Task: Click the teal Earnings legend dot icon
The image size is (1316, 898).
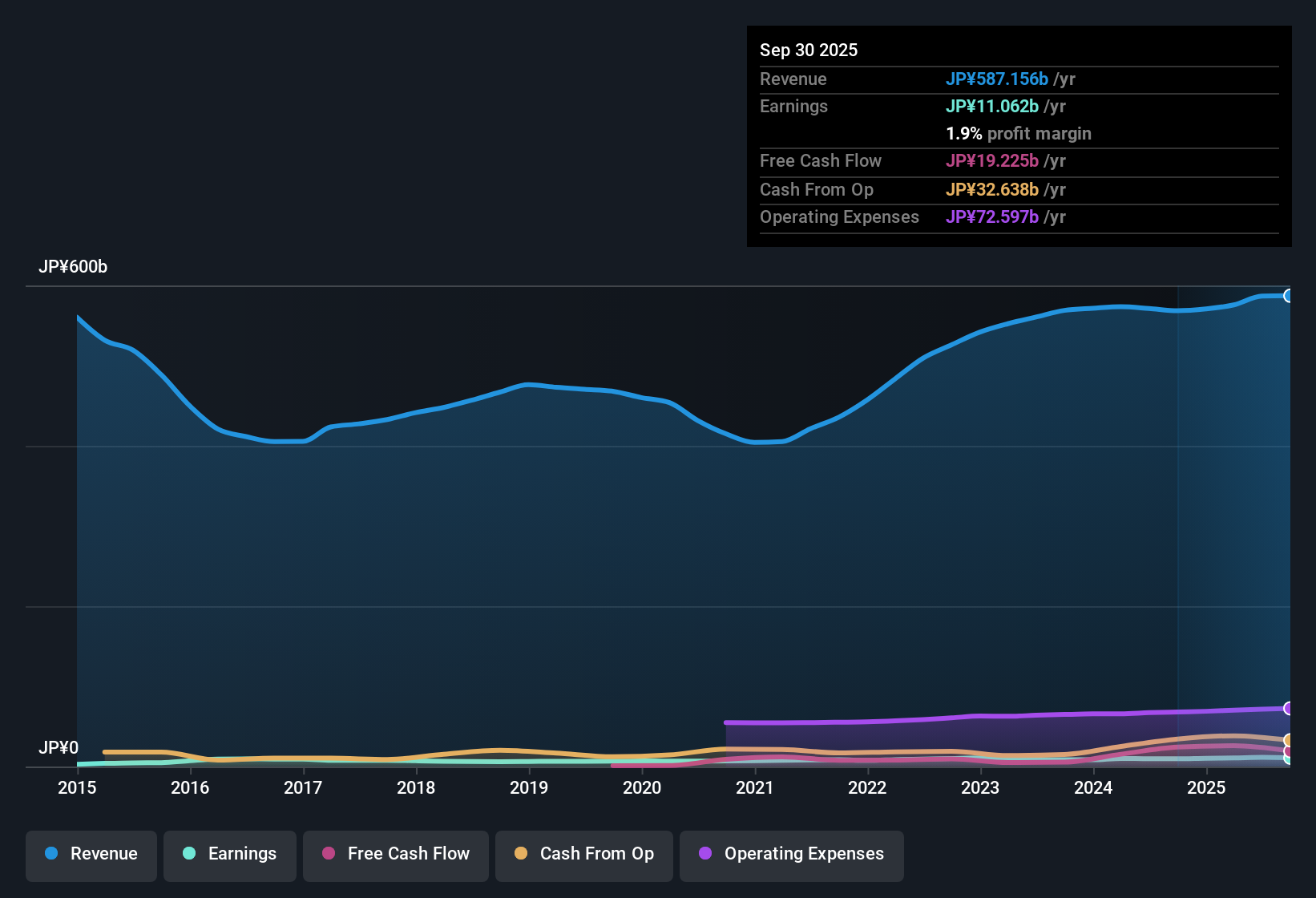Action: tap(189, 854)
